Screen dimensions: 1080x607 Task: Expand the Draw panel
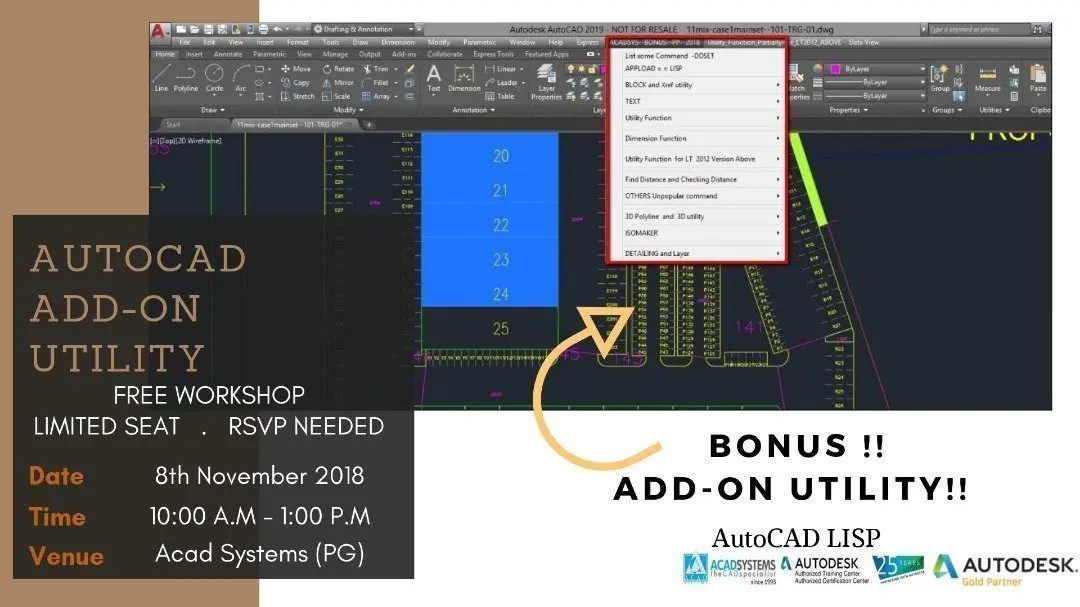[213, 110]
